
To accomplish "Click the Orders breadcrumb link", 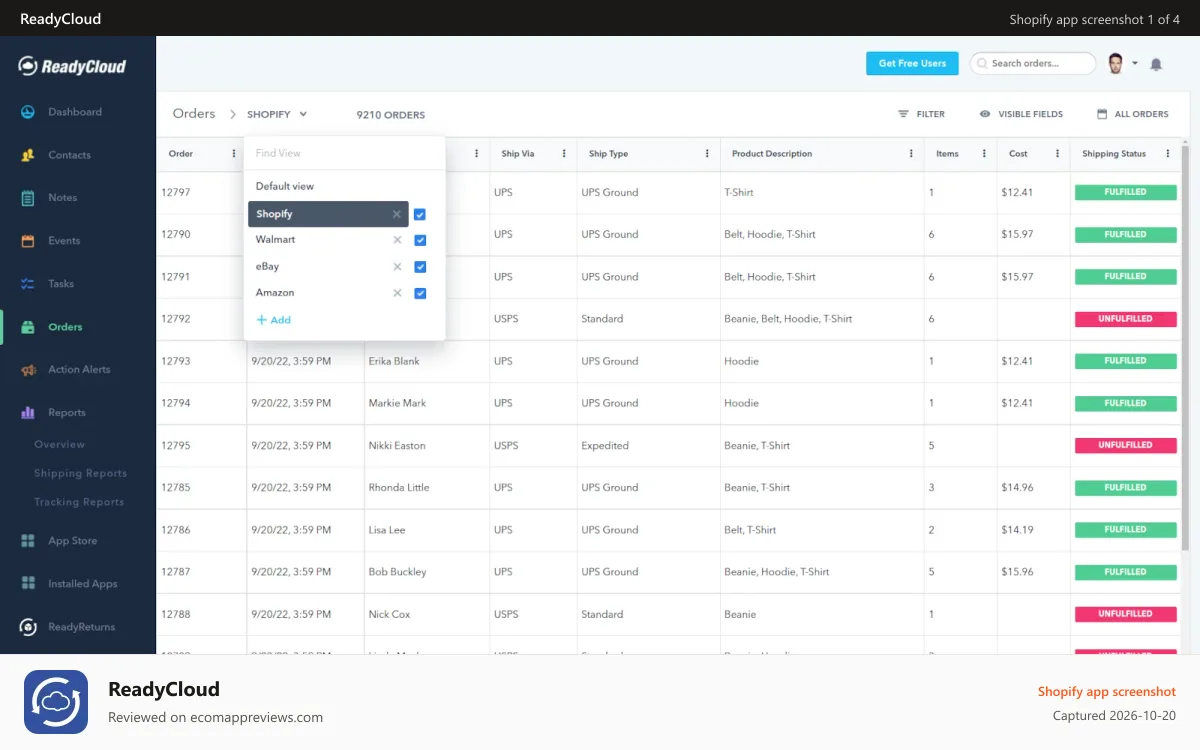I will point(194,114).
